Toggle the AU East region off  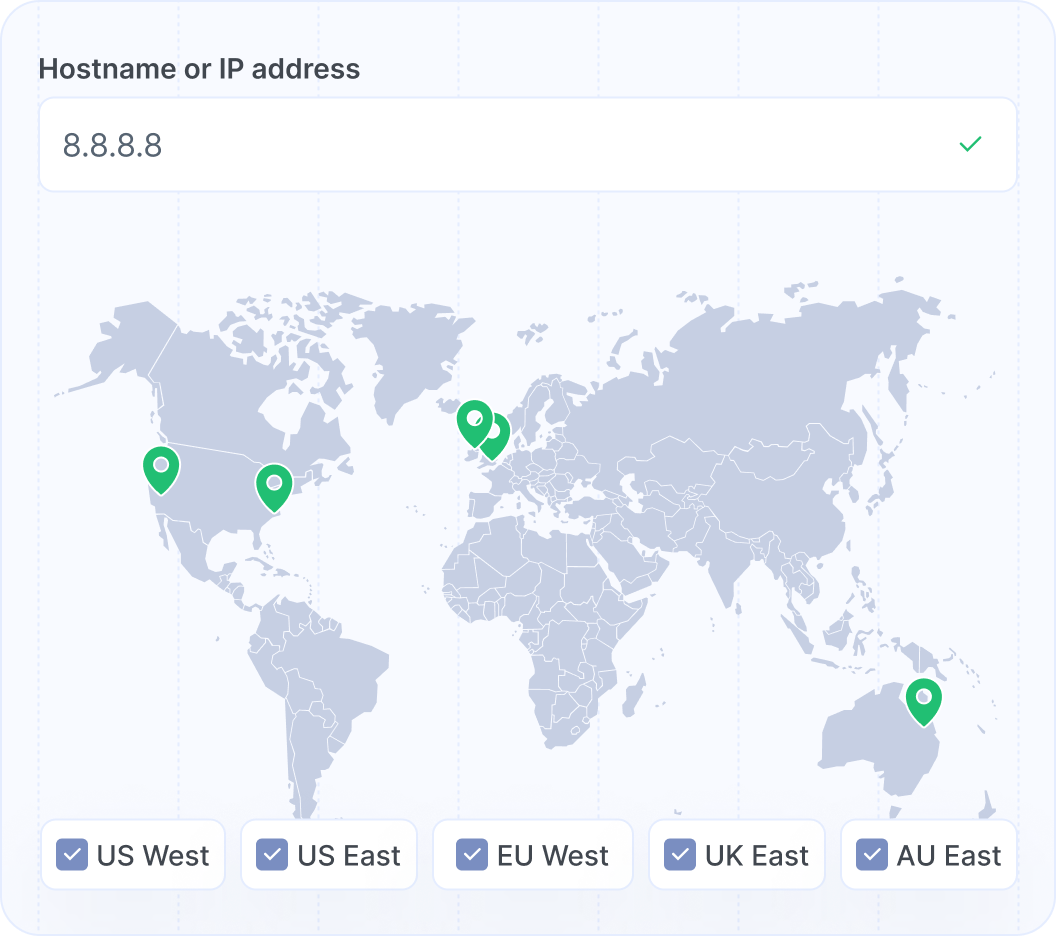point(870,855)
